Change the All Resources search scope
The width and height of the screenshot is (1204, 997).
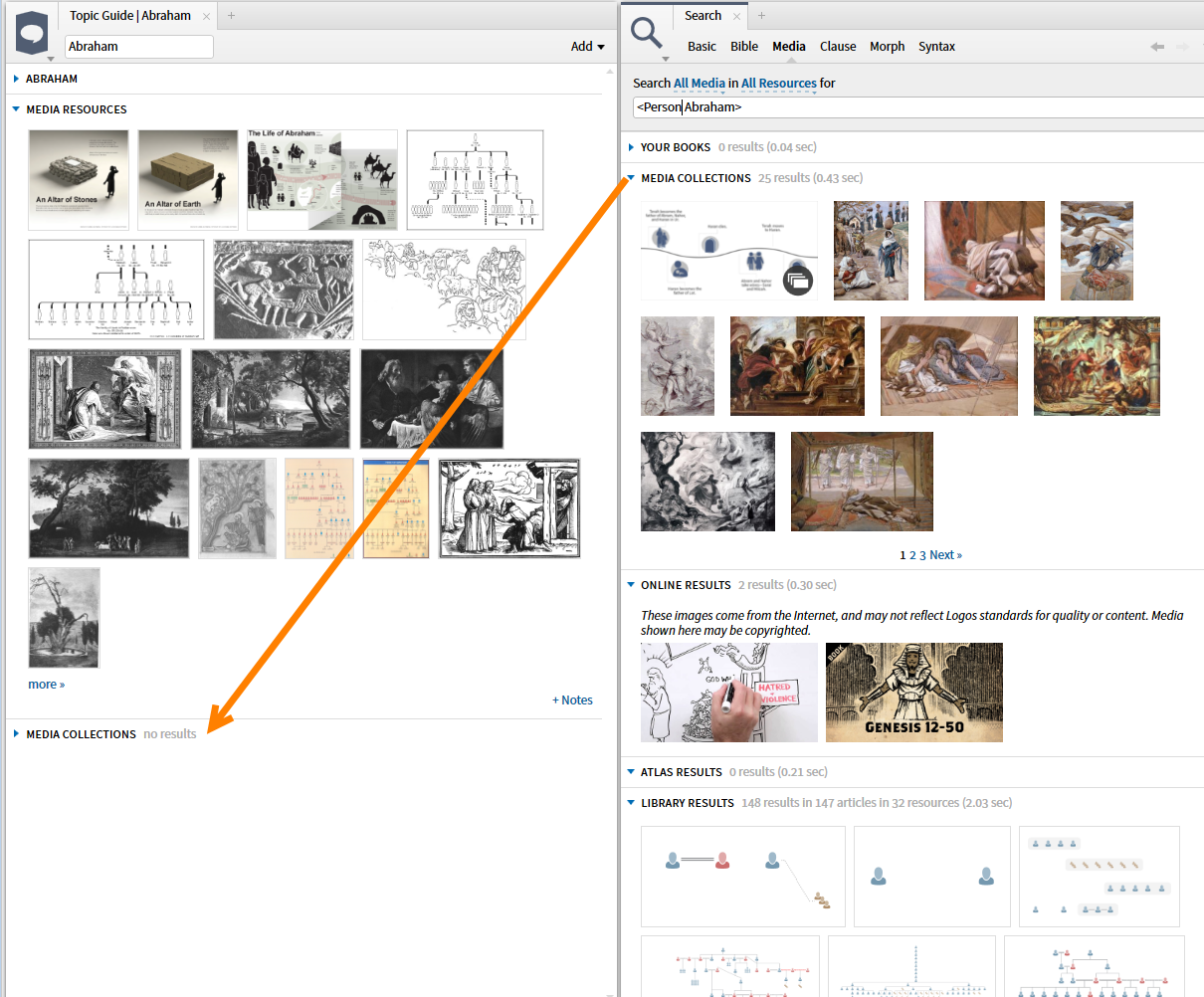[x=779, y=84]
